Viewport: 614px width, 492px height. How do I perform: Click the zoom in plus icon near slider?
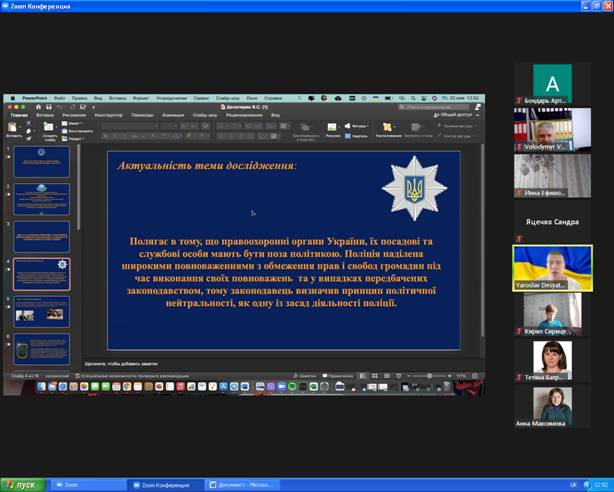450,376
